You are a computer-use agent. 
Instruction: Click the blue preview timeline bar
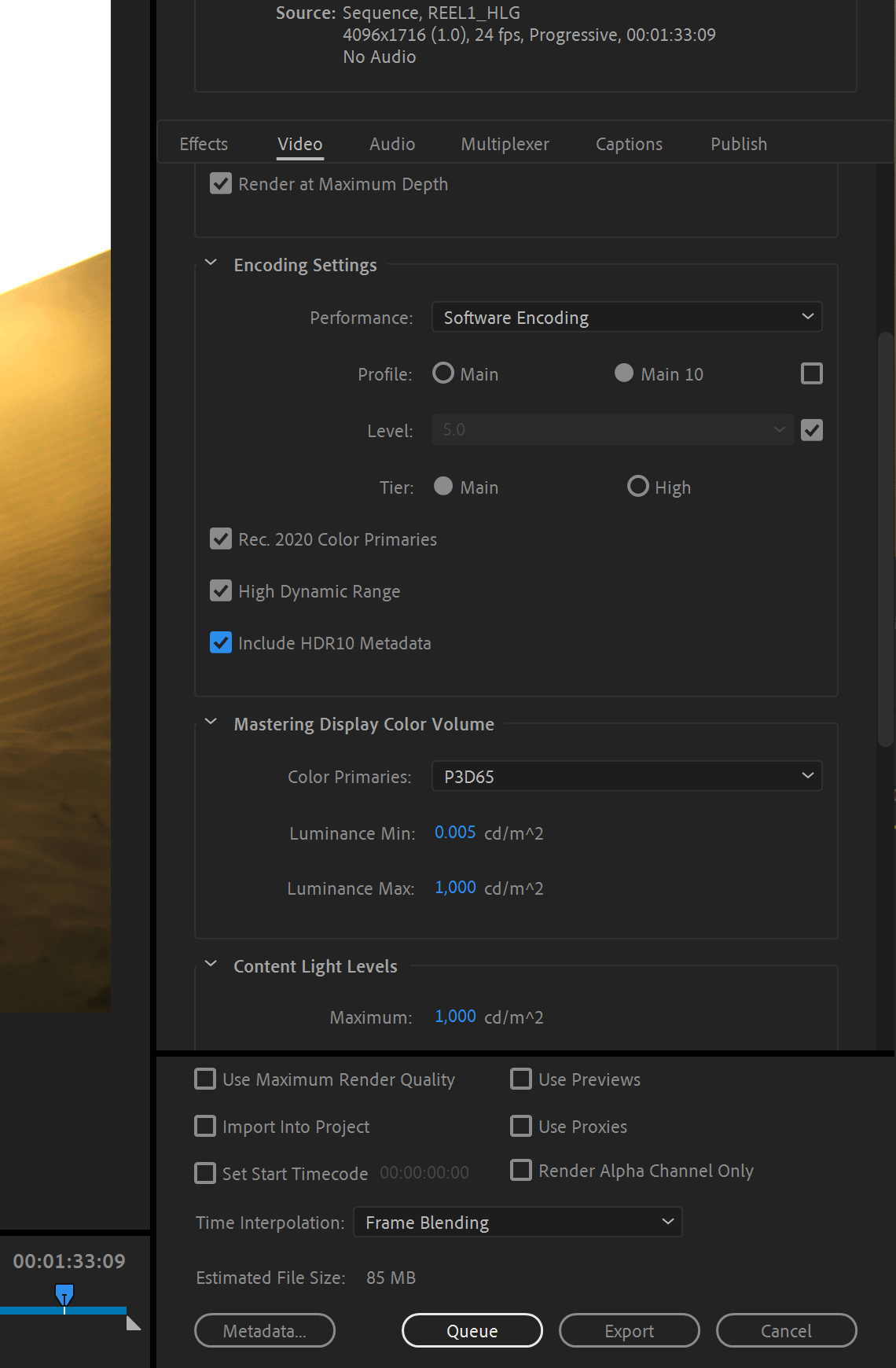(x=63, y=1311)
